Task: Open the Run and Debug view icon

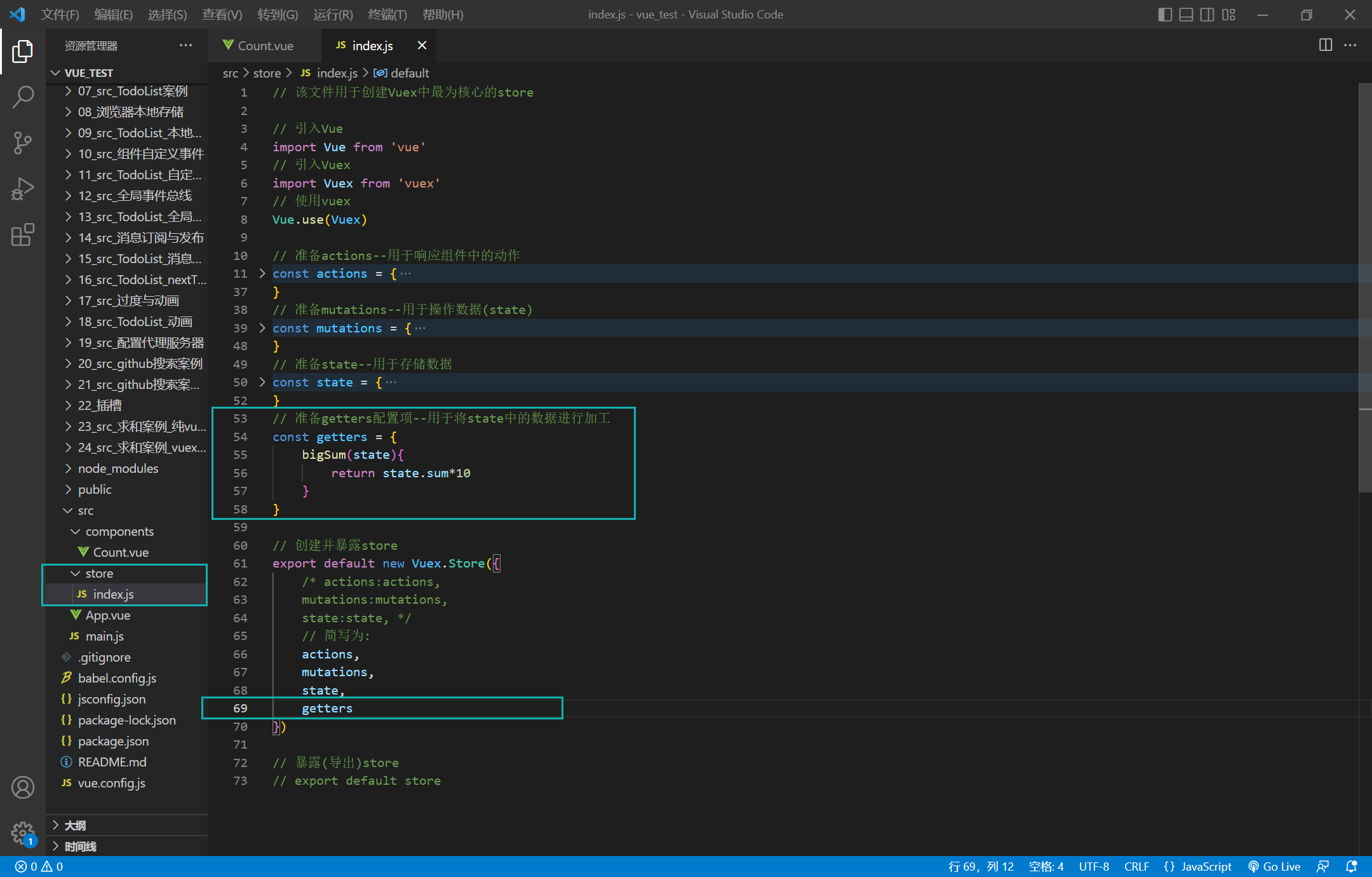Action: point(23,189)
